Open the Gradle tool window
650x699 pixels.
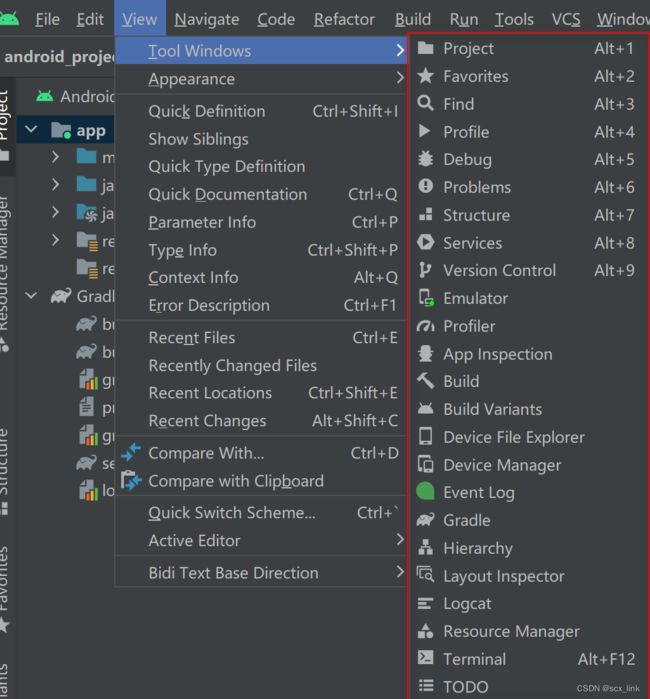pyautogui.click(x=528, y=520)
